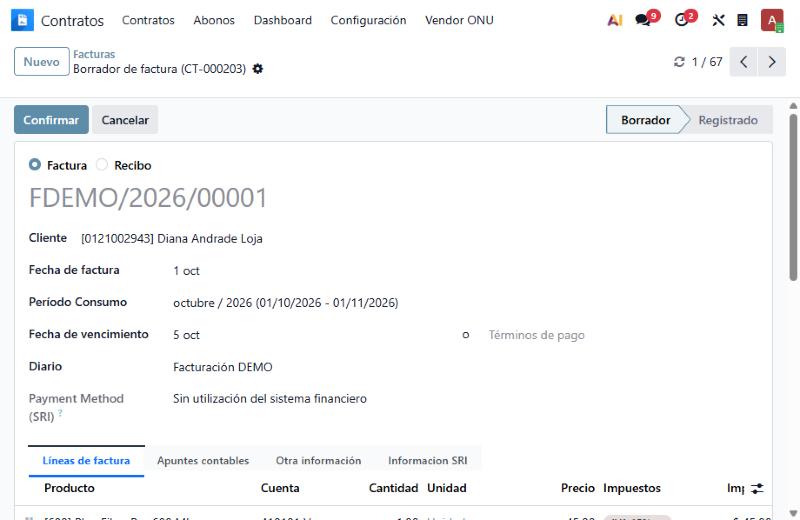Click the Cantidad column header
Viewport: 800px width, 520px height.
tap(393, 488)
